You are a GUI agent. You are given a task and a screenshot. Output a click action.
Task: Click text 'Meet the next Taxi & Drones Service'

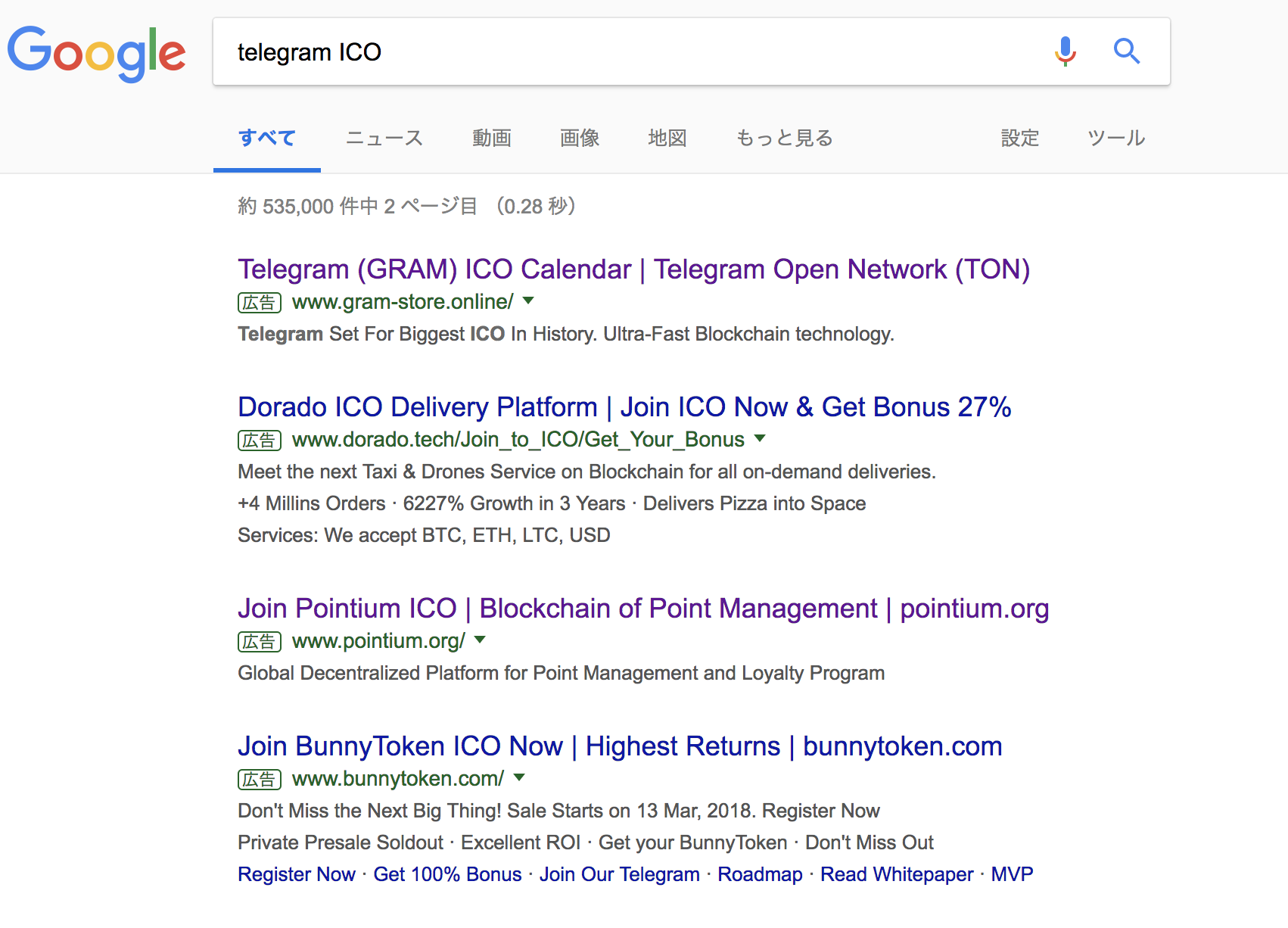410,472
